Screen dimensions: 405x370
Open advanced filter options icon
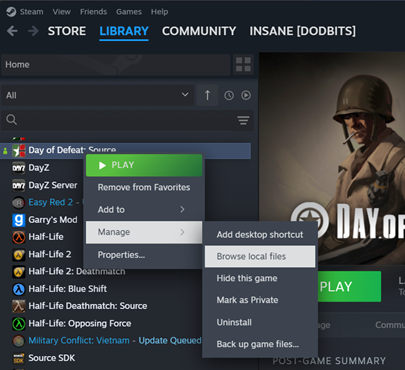point(243,120)
